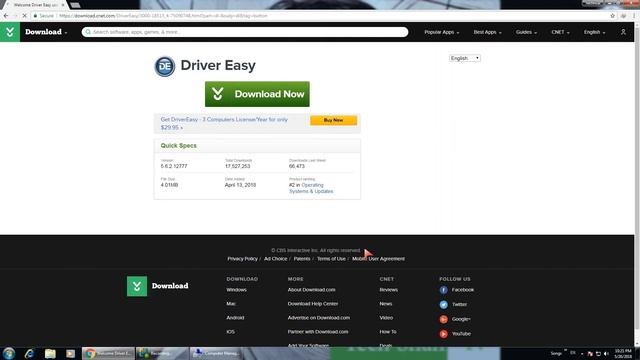This screenshot has width=640, height=360.
Task: Open Mobile User Agreement link
Action: coord(378,259)
